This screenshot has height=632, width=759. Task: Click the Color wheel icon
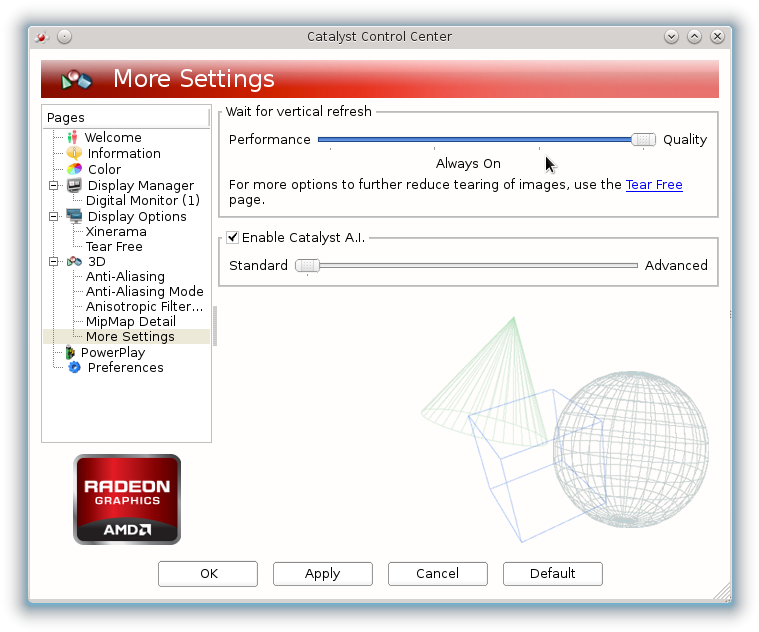[73, 170]
